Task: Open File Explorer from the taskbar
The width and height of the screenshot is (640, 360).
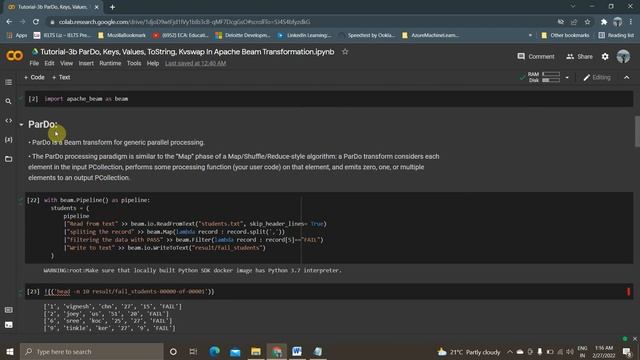Action: 256,351
